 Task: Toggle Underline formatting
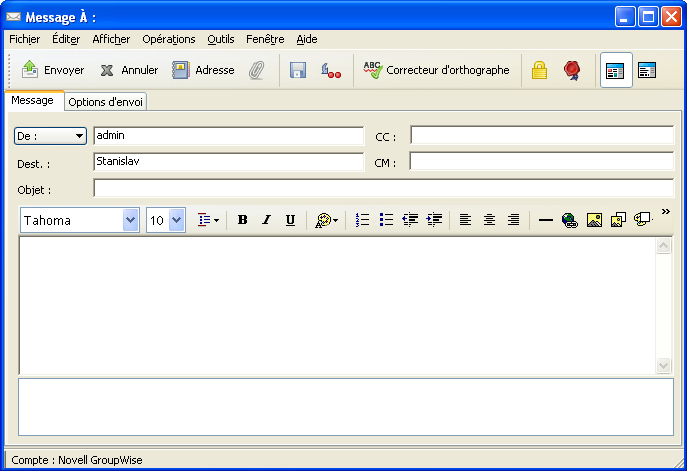coord(290,220)
